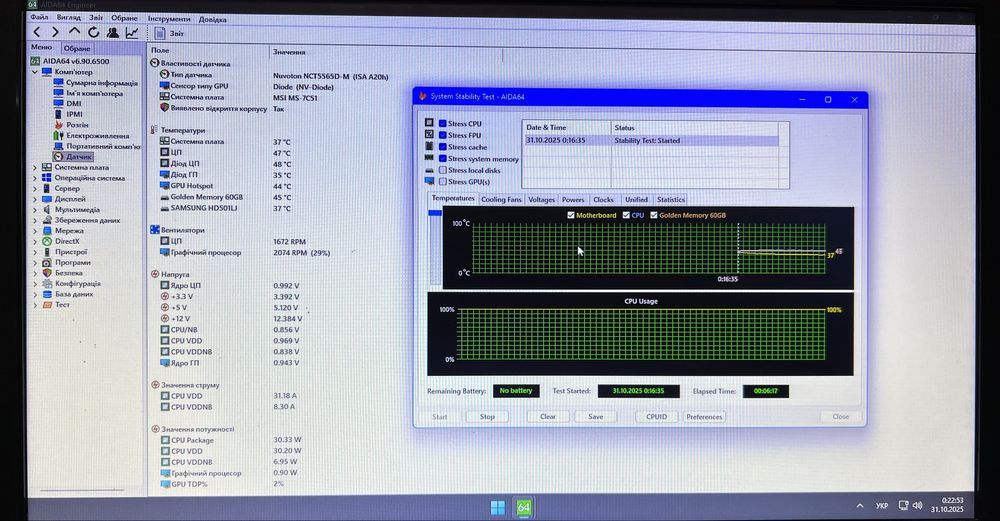Enable the Stress local disks checkbox
This screenshot has height=521, width=1000.
[443, 170]
